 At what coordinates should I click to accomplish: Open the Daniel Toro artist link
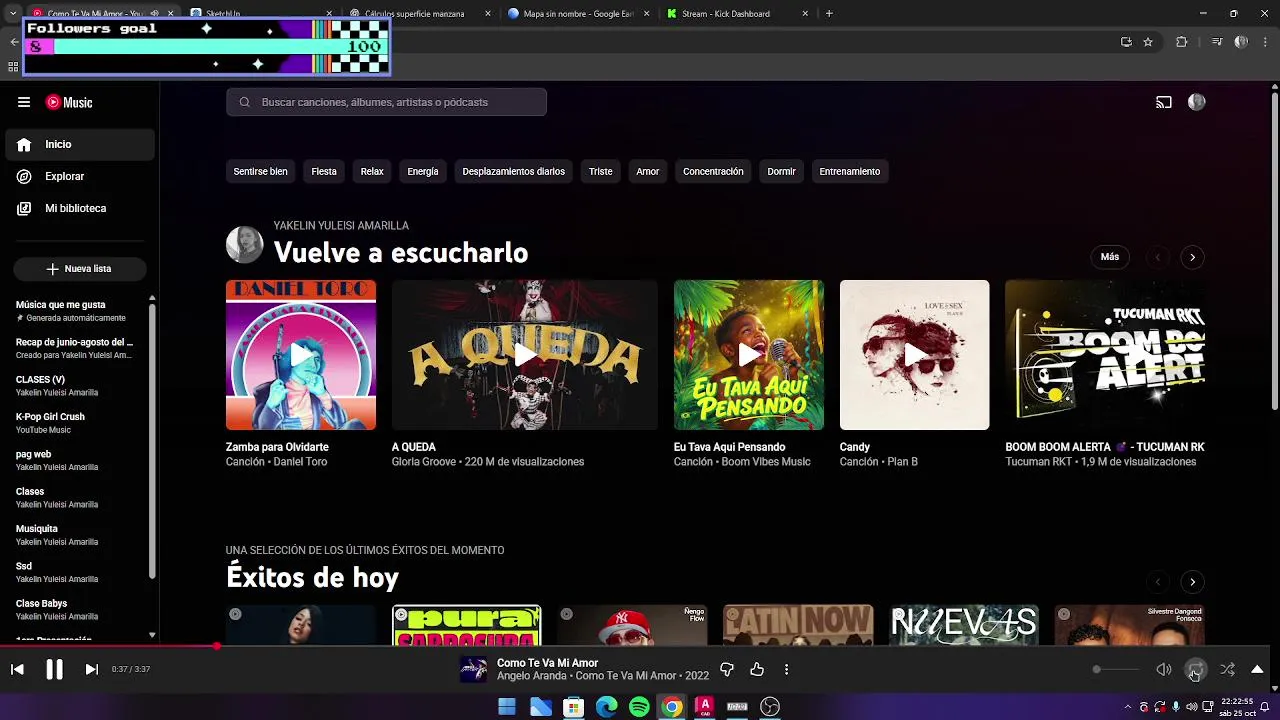[300, 462]
